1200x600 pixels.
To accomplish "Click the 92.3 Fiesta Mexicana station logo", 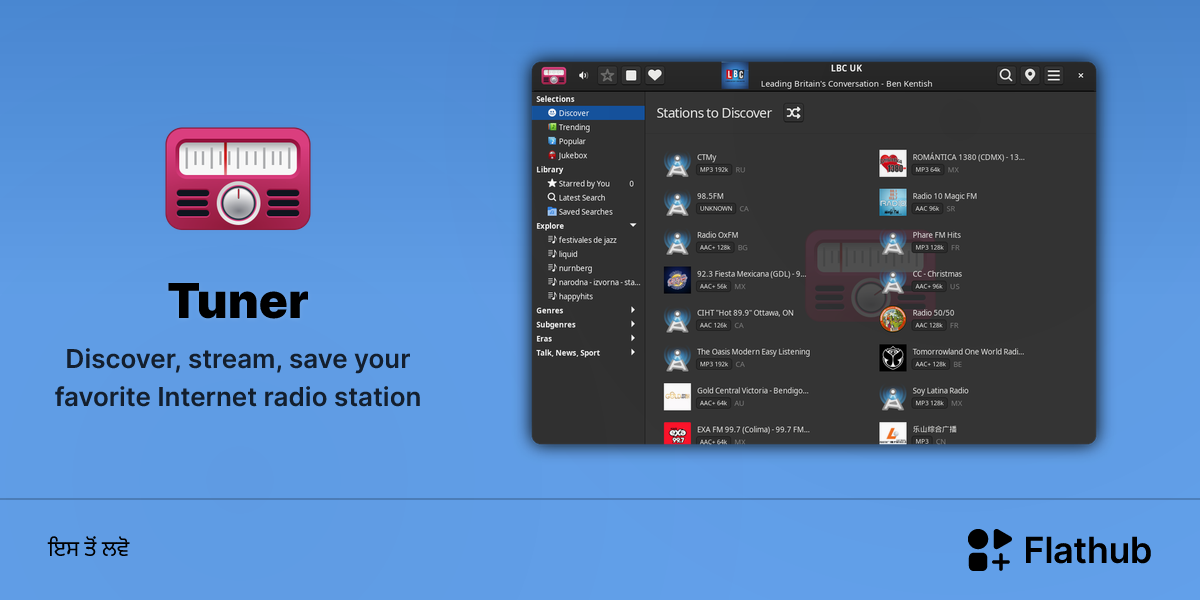I will 678,280.
